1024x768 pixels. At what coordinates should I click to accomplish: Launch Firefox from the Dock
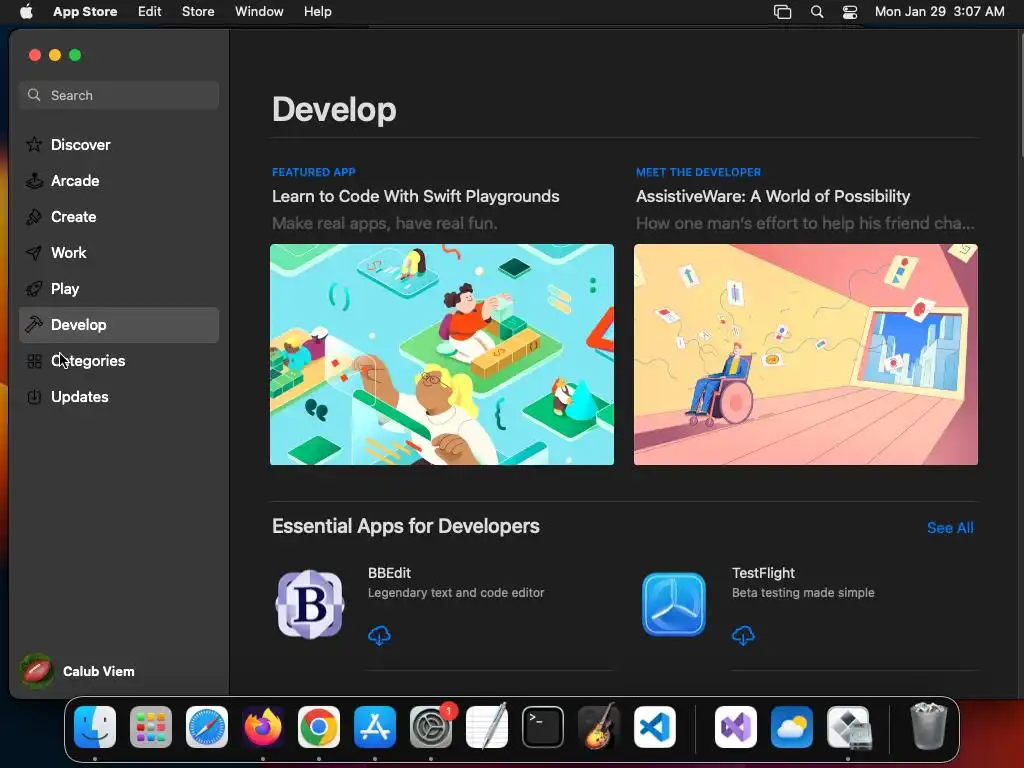click(x=263, y=727)
